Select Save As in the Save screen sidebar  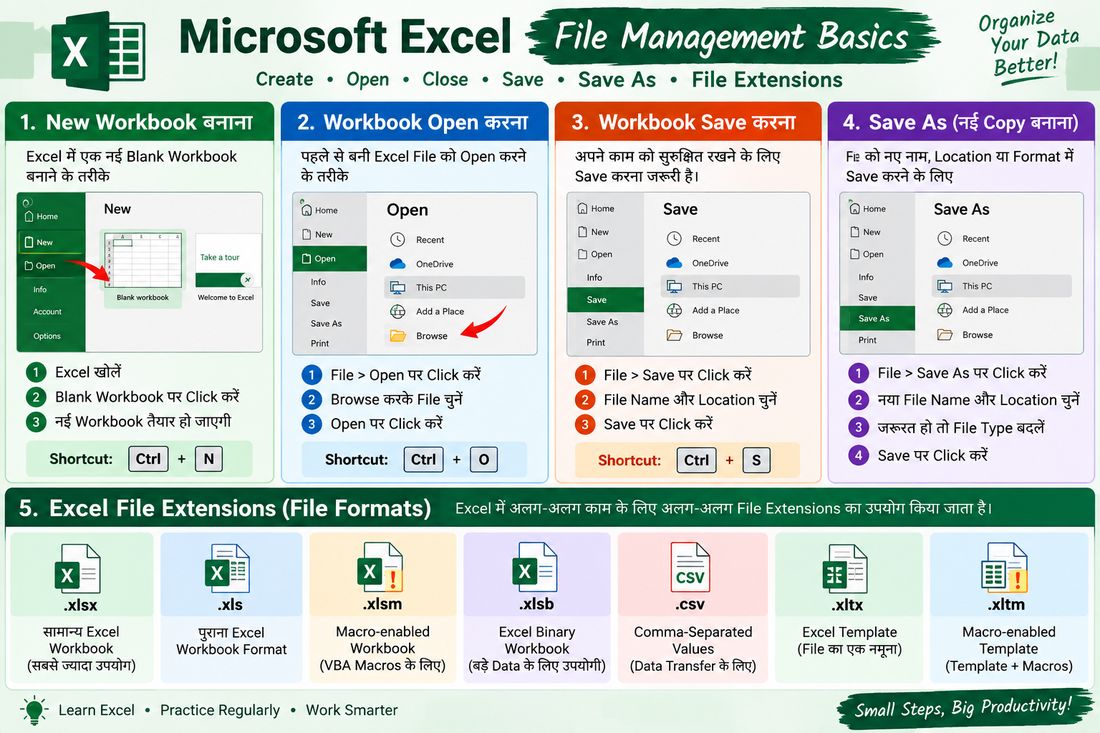tap(602, 322)
